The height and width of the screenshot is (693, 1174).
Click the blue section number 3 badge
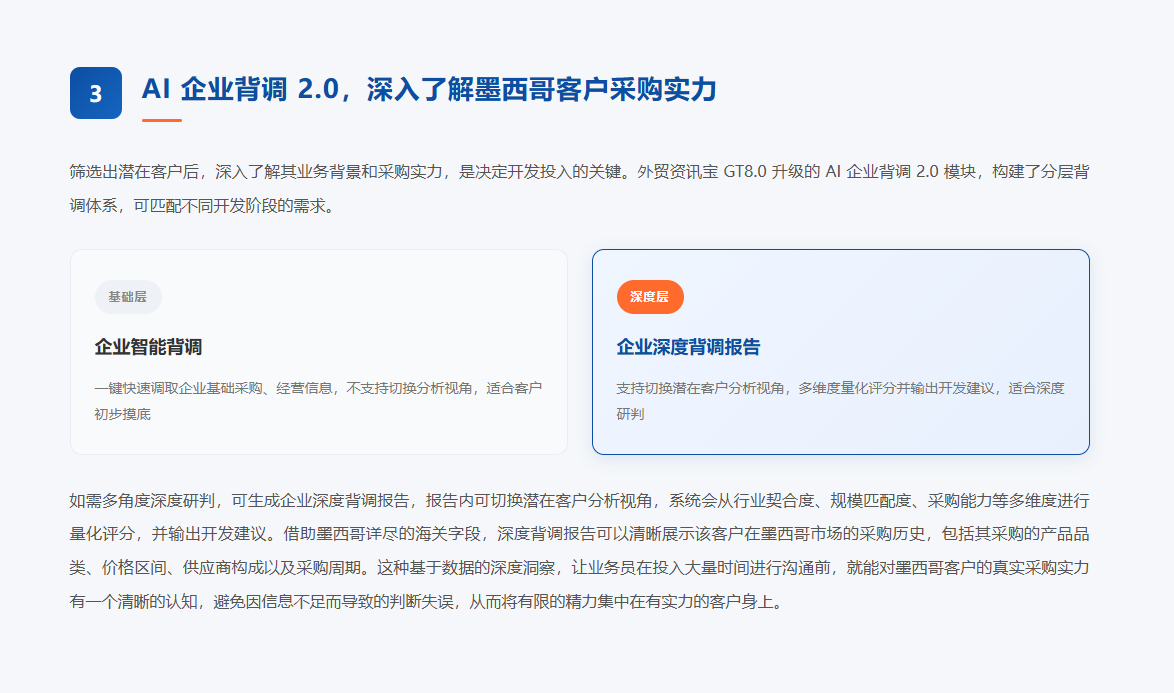point(96,93)
